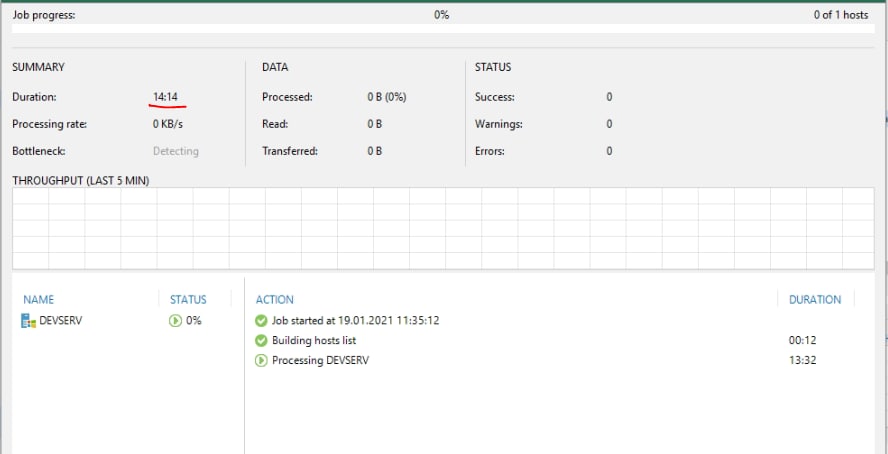This screenshot has height=454, width=888.
Task: Click the DURATION column header
Action: click(x=815, y=300)
